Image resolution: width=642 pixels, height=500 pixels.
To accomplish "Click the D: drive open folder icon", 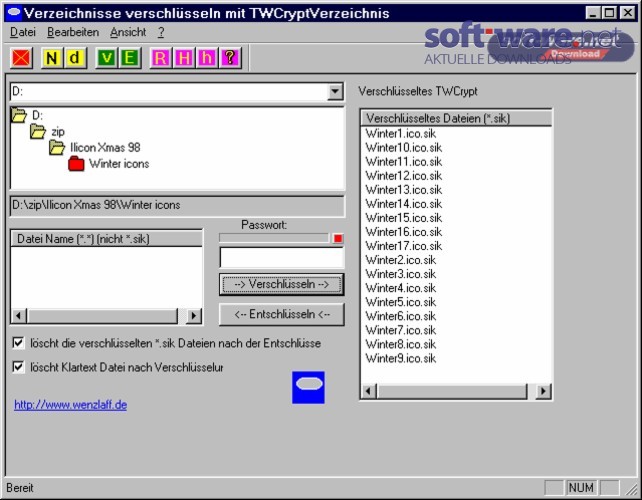I will click(19, 115).
